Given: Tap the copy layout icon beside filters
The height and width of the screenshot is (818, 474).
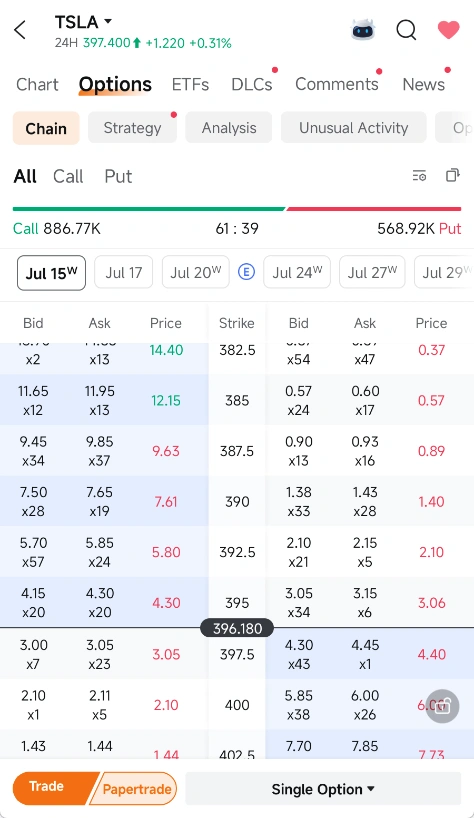Looking at the screenshot, I should (453, 175).
